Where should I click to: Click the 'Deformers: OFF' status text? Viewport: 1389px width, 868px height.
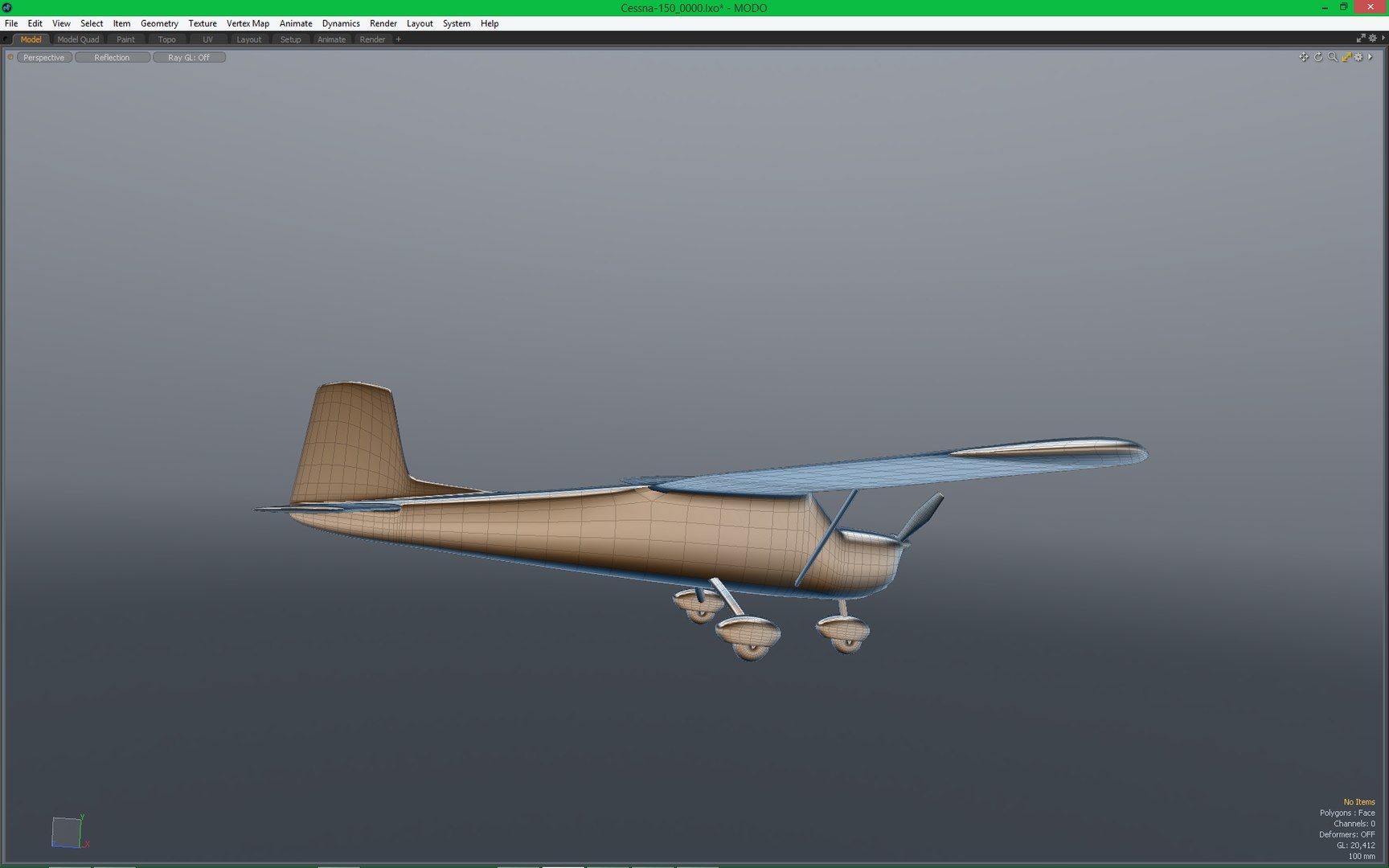tap(1347, 834)
